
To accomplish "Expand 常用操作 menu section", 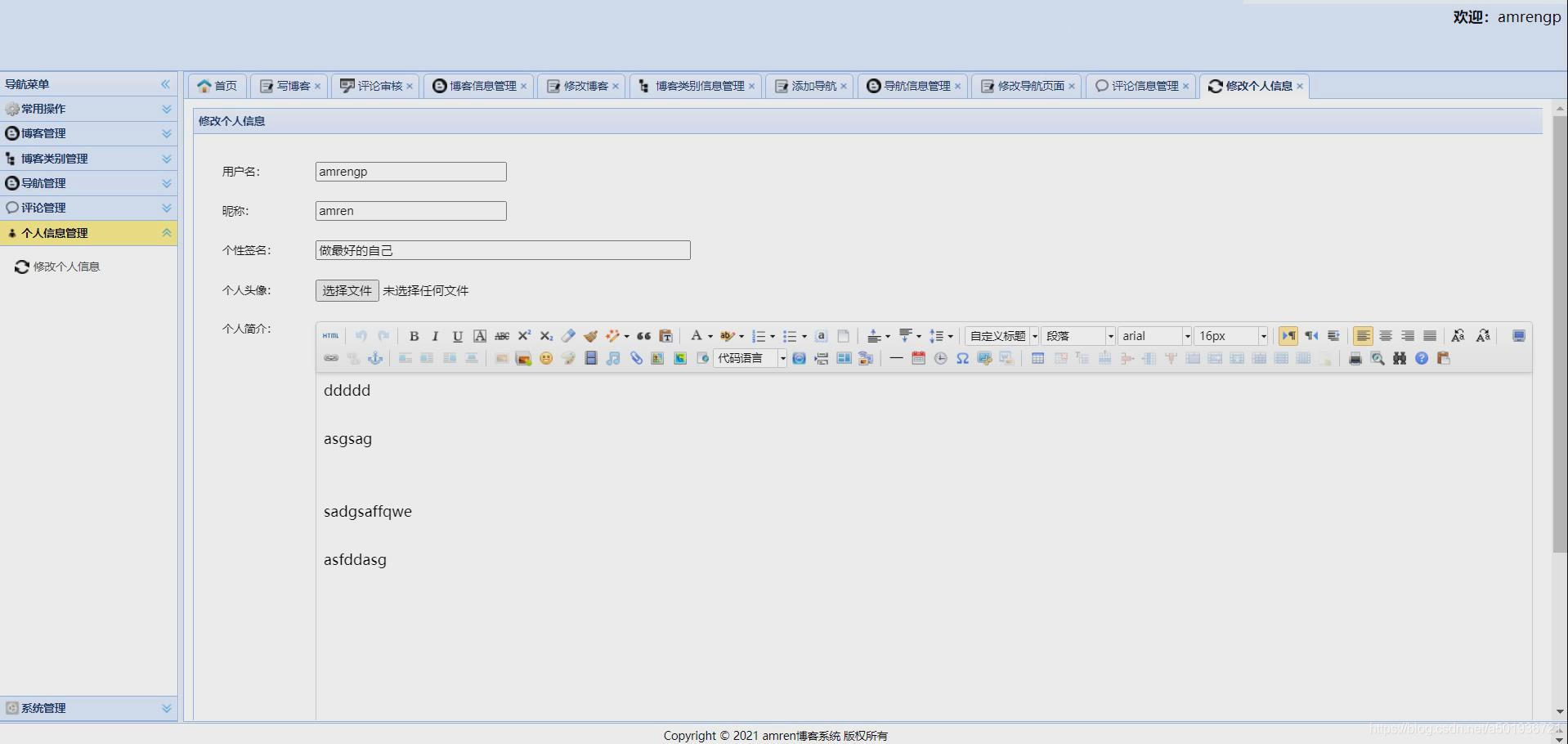I will tap(88, 109).
